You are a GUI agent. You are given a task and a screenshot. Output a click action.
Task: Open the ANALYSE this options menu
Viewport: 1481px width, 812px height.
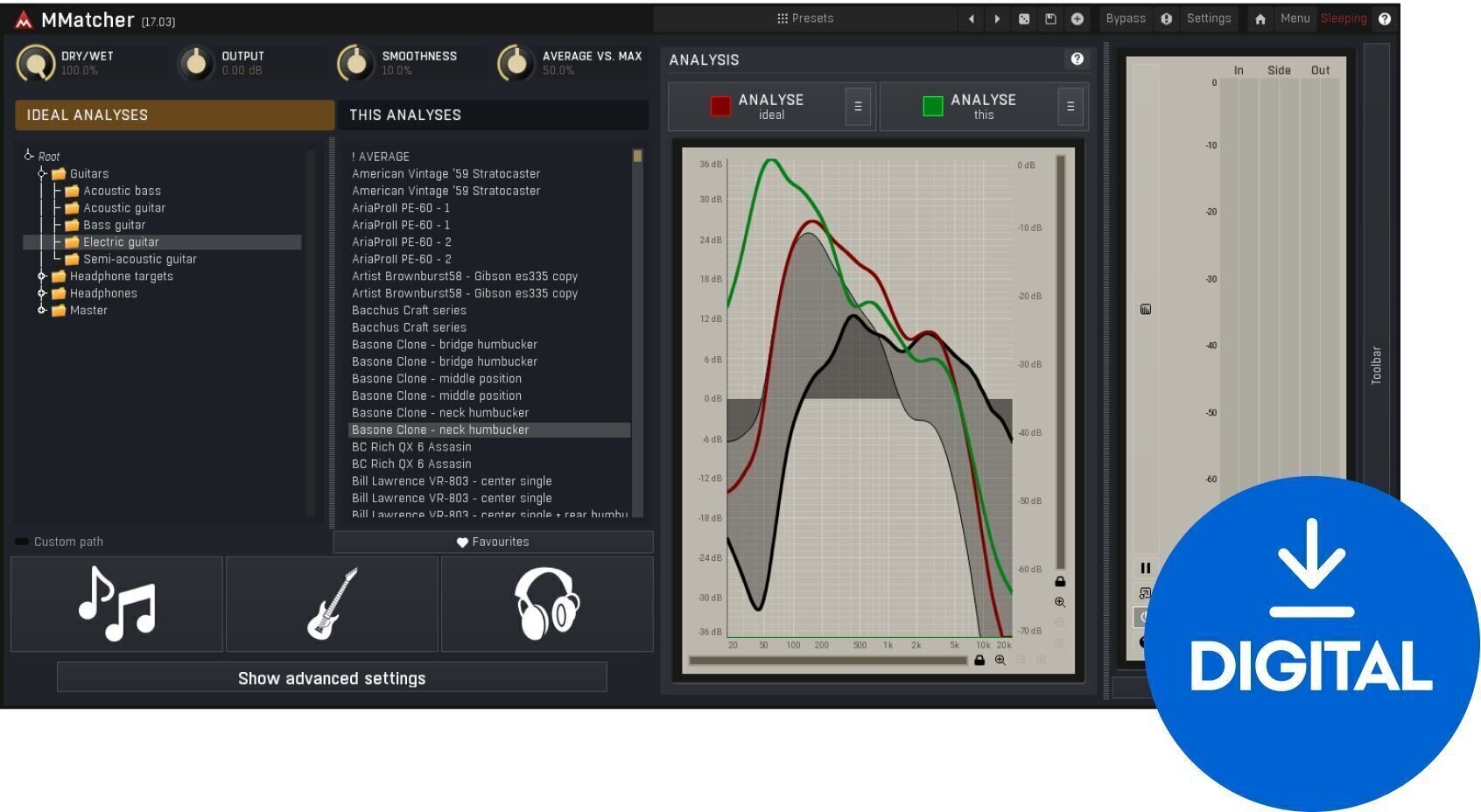[1070, 107]
